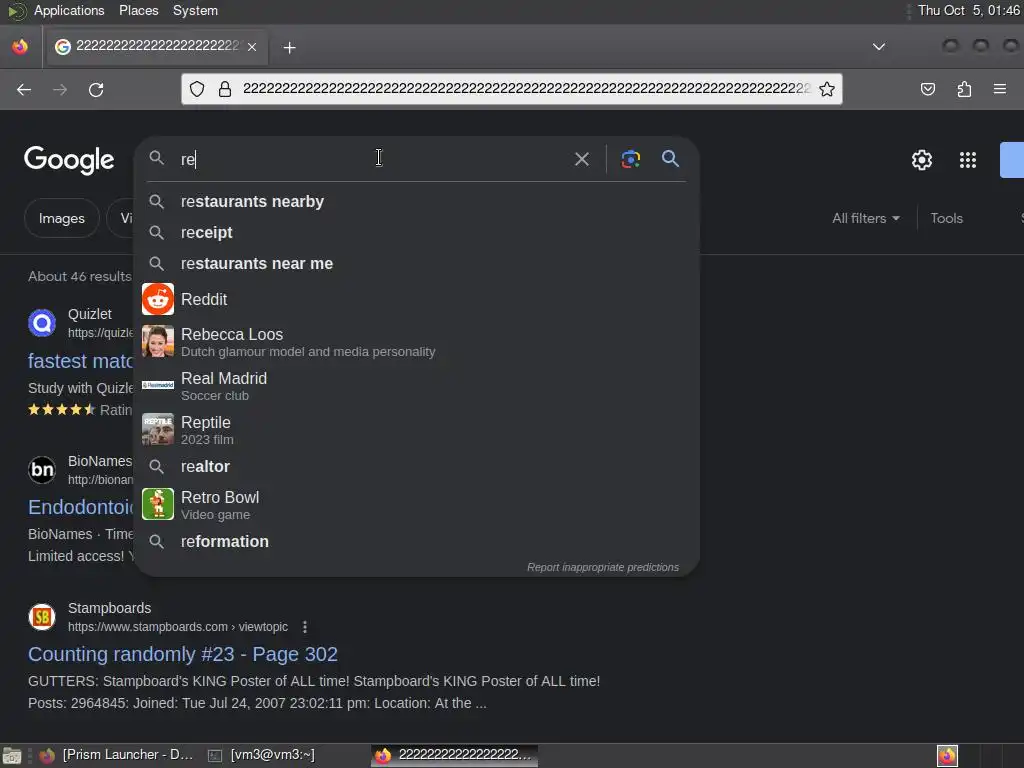Viewport: 1024px width, 768px height.
Task: Expand the All filters dropdown
Action: [x=865, y=218]
